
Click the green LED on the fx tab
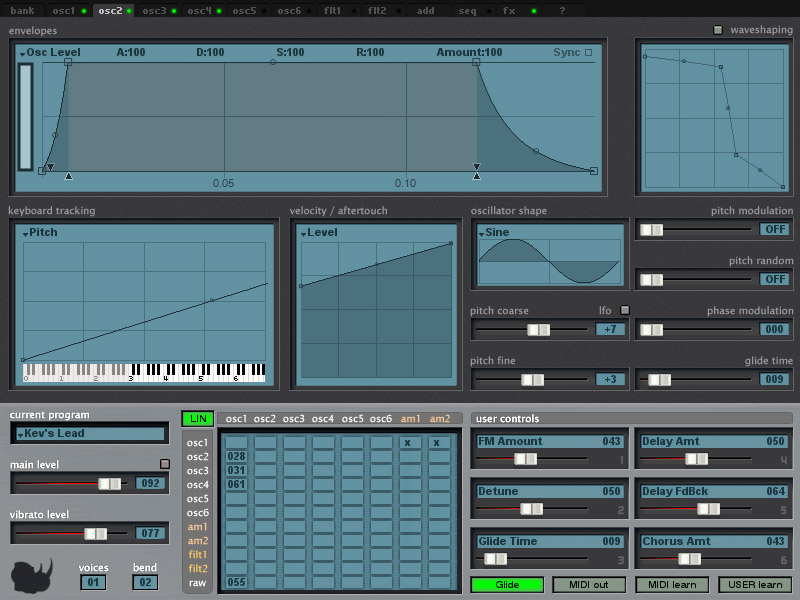[x=533, y=11]
